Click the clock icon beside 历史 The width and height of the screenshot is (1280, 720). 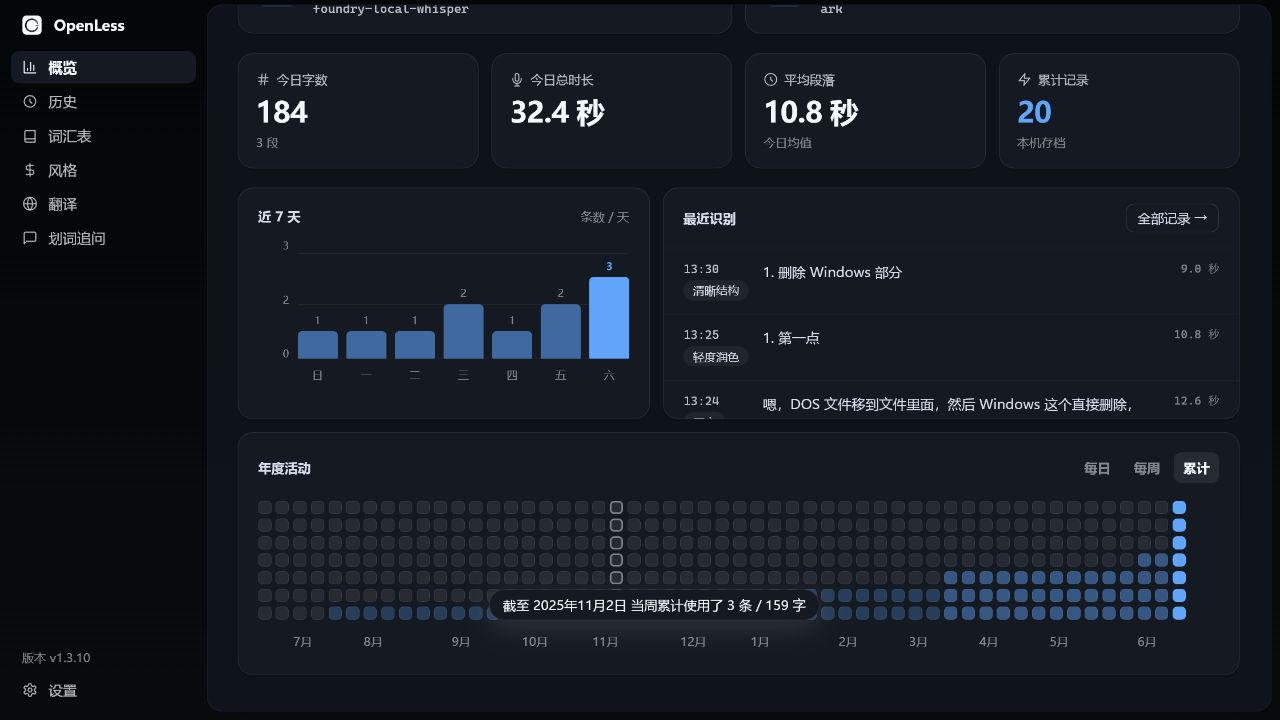pyautogui.click(x=30, y=102)
